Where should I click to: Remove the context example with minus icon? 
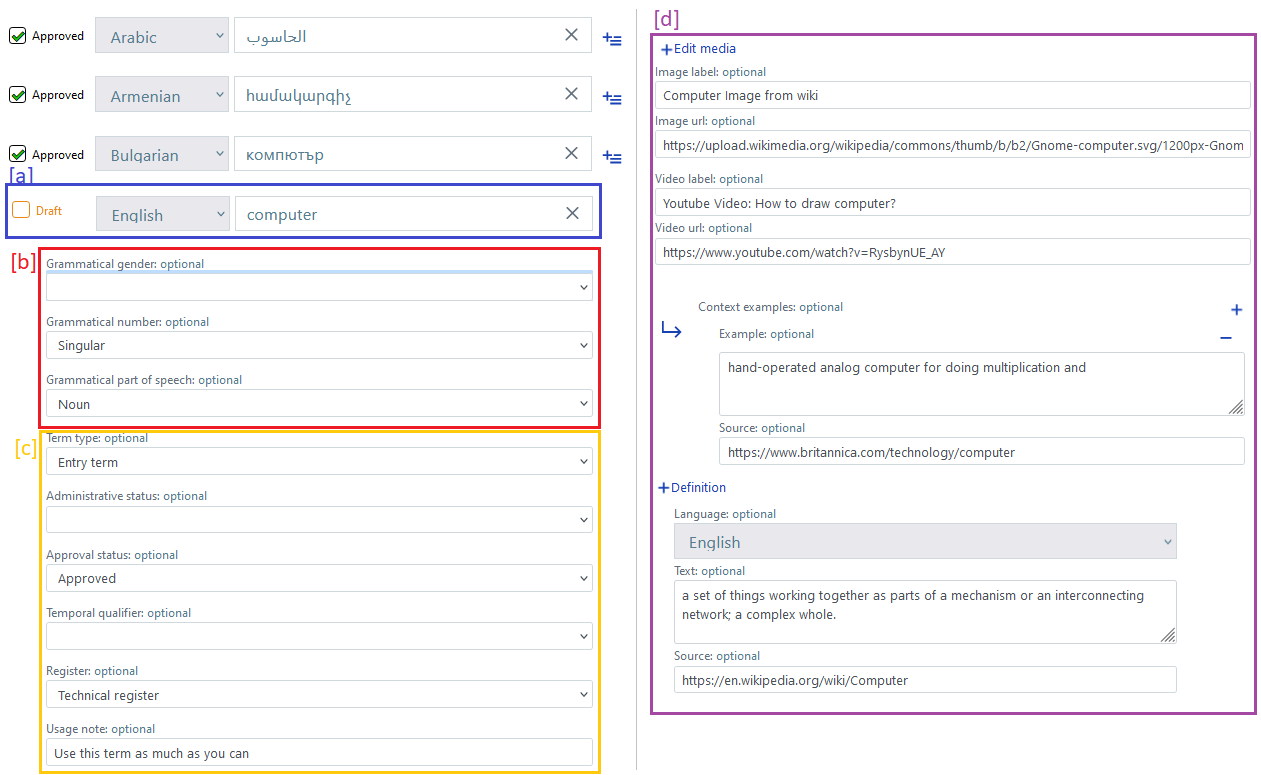click(1226, 338)
